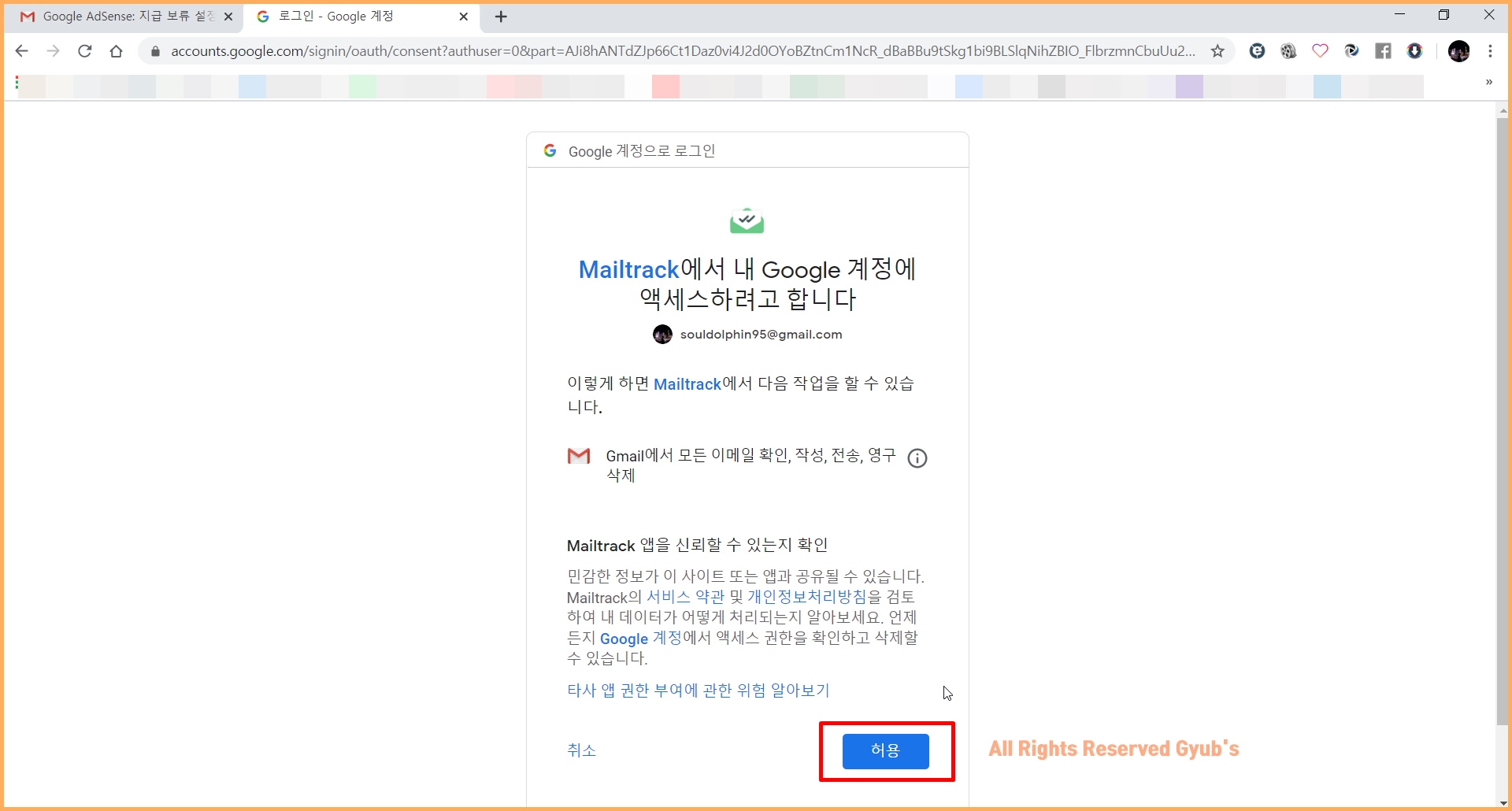The height and width of the screenshot is (811, 1512).
Task: Click the Google G logo in header
Action: coord(550,150)
